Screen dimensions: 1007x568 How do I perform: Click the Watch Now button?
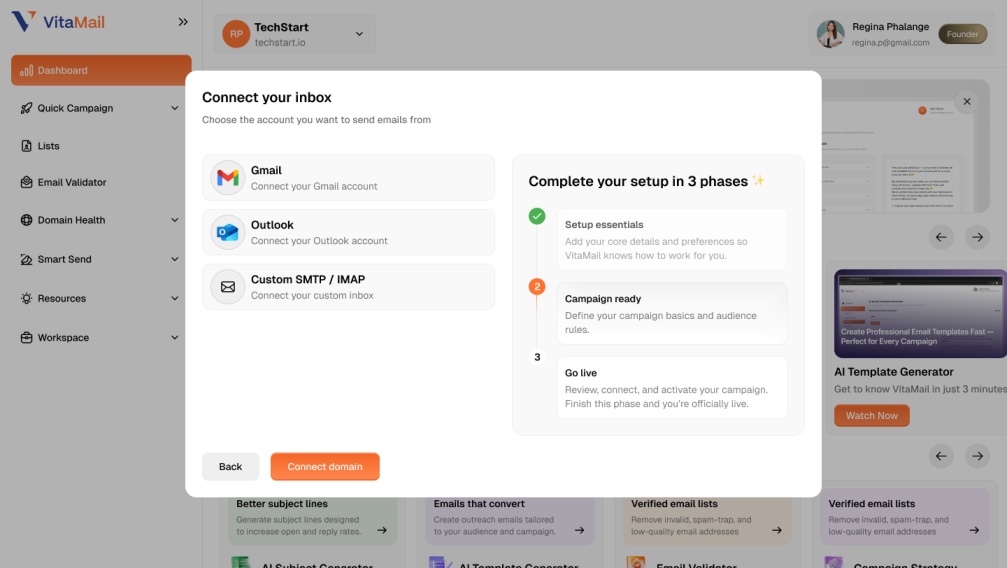pyautogui.click(x=871, y=416)
